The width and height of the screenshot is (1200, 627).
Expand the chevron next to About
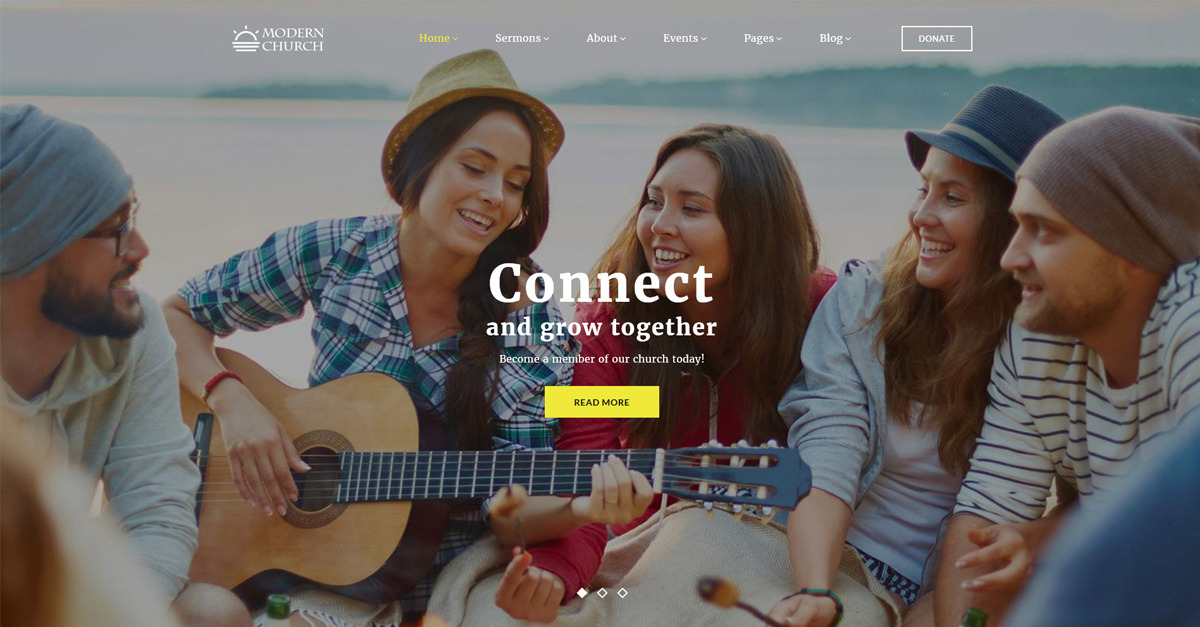623,39
